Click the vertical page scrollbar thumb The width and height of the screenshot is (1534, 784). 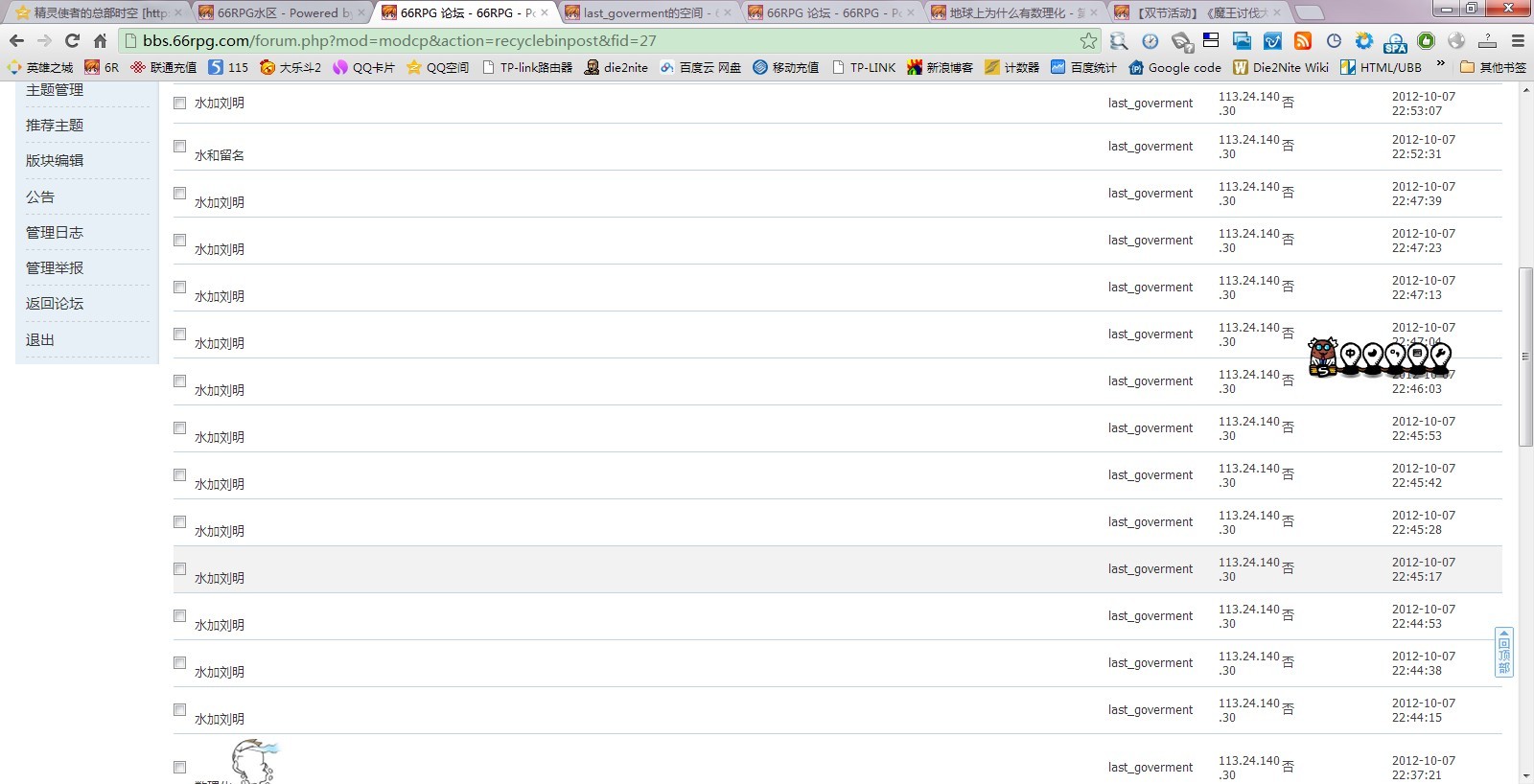pyautogui.click(x=1525, y=357)
